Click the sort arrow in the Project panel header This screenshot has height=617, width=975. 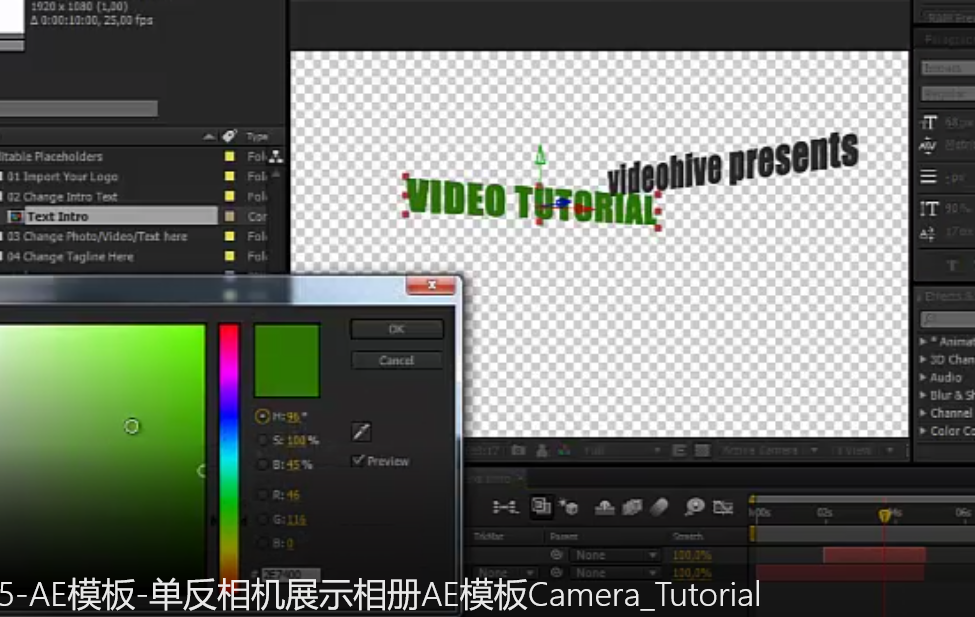tap(210, 136)
